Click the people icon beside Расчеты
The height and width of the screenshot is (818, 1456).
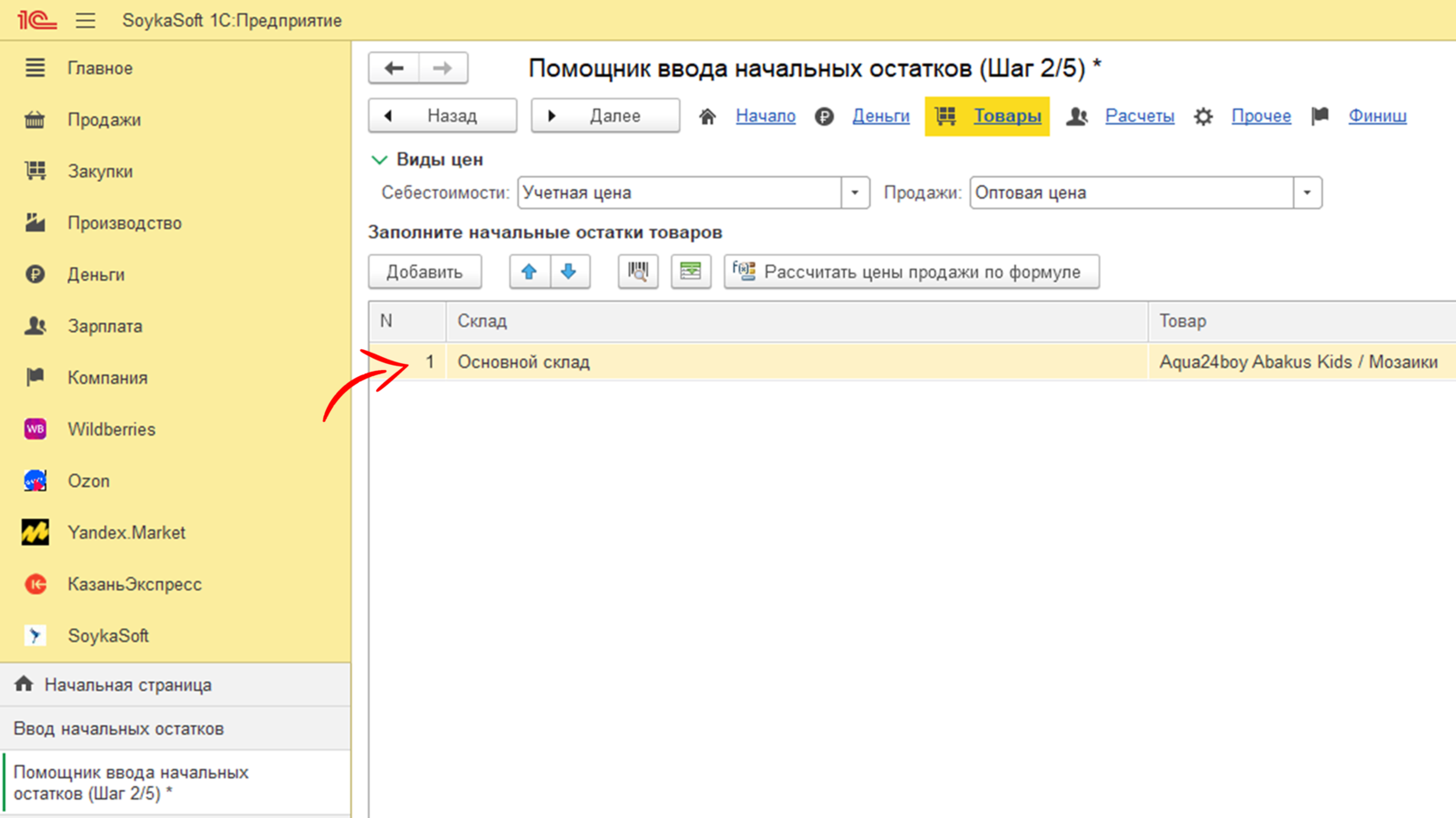[x=1076, y=116]
